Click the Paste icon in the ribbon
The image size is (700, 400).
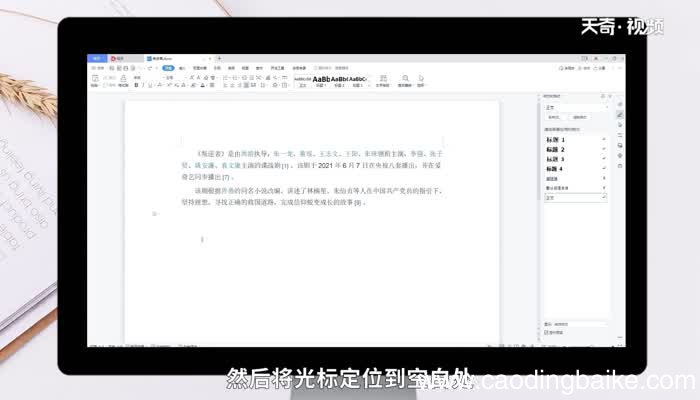pyautogui.click(x=95, y=78)
